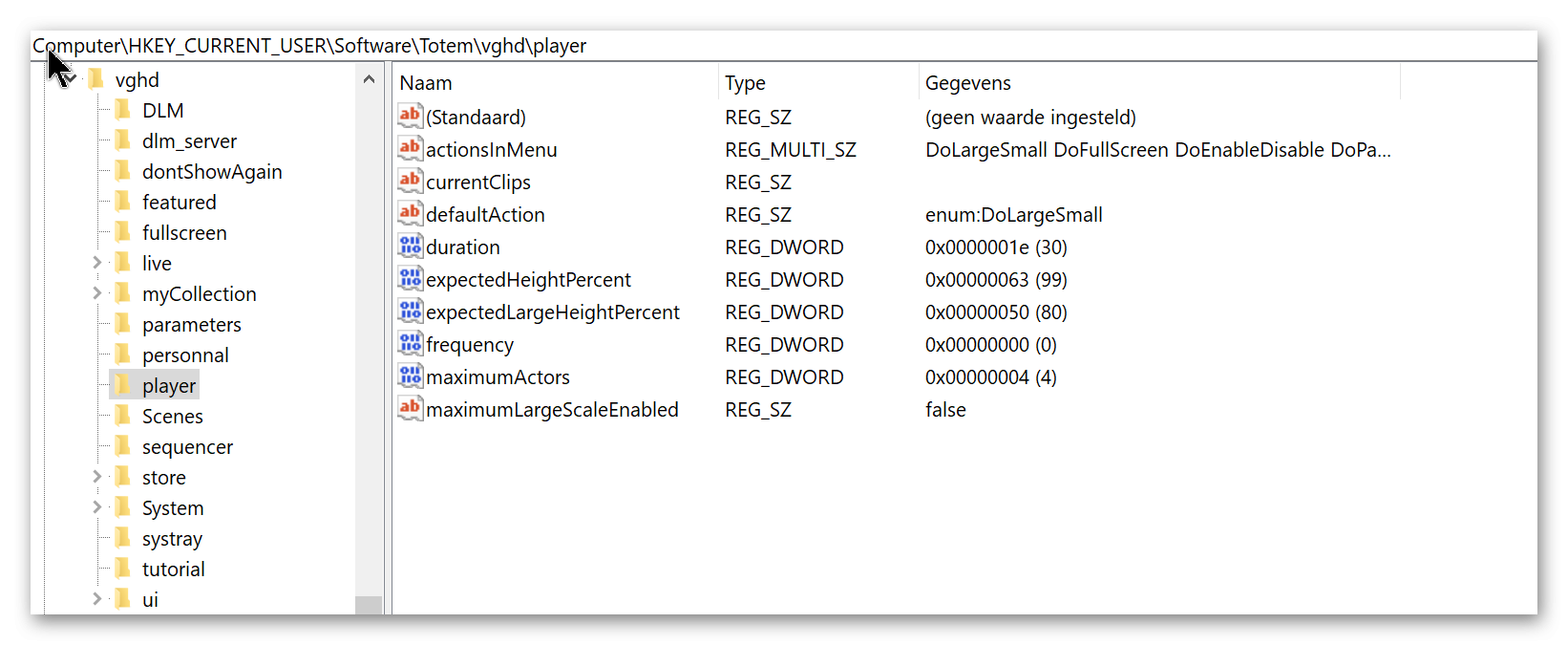Select the fullscreen key in tree

[184, 233]
